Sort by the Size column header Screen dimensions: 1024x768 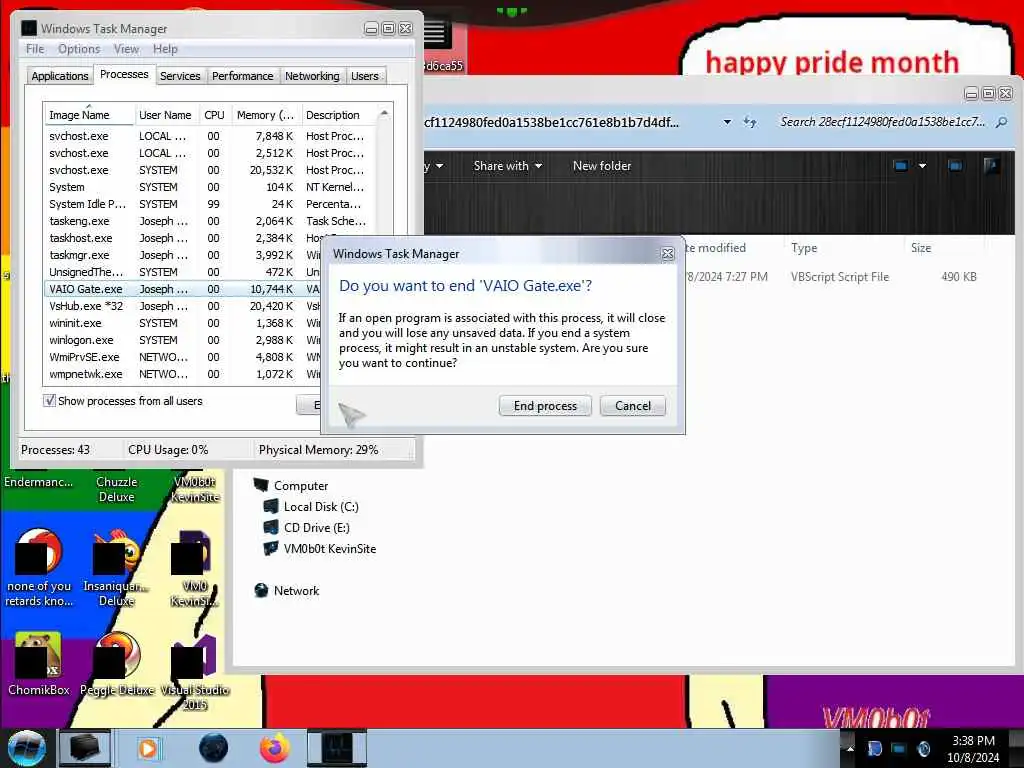pyautogui.click(x=921, y=248)
